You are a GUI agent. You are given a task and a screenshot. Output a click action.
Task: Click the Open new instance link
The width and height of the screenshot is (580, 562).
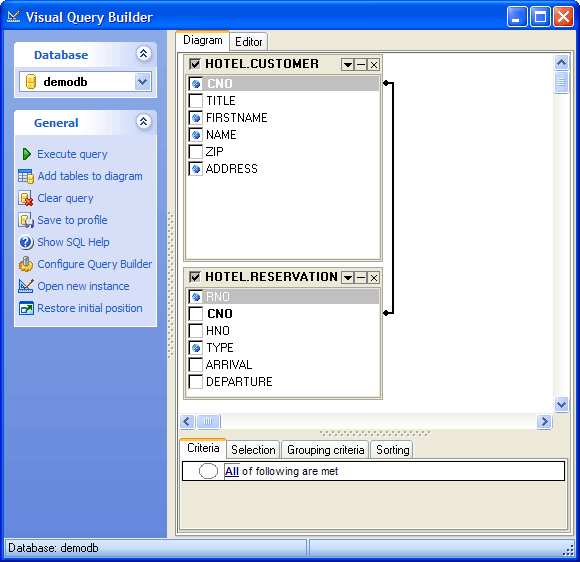point(83,286)
